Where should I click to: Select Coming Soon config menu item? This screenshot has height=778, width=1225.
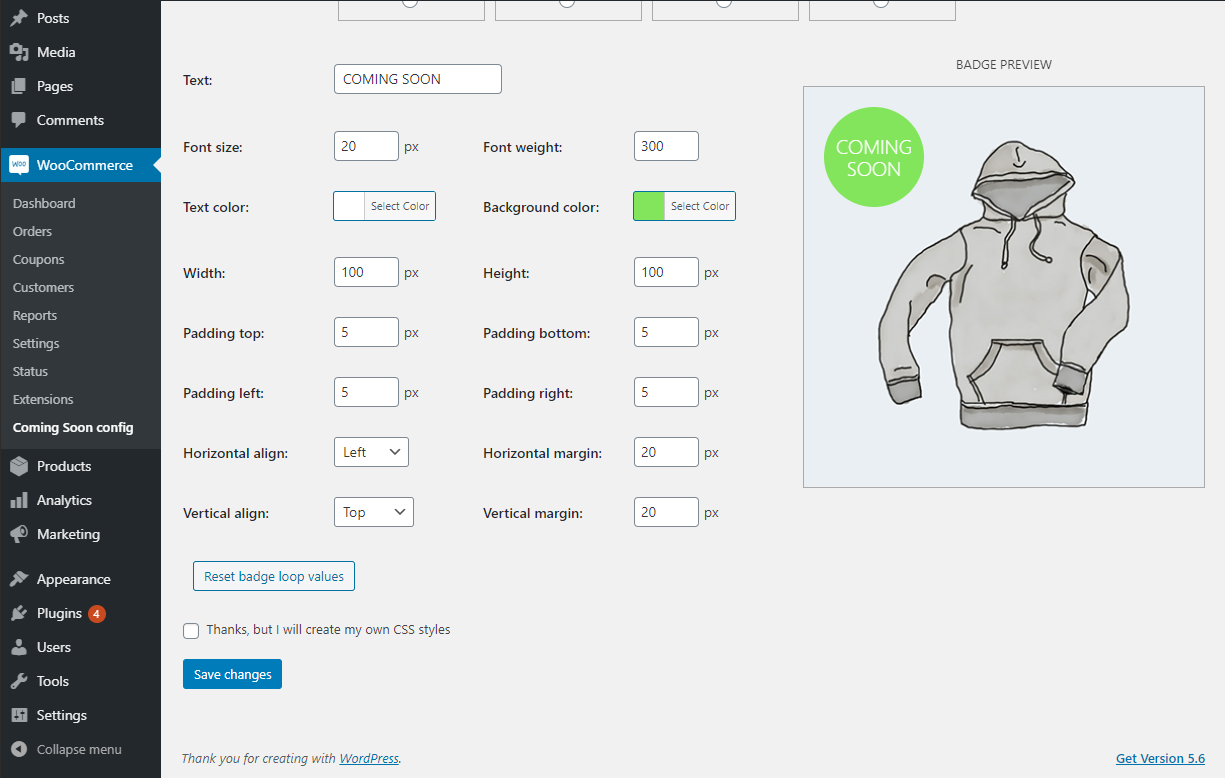(x=73, y=427)
